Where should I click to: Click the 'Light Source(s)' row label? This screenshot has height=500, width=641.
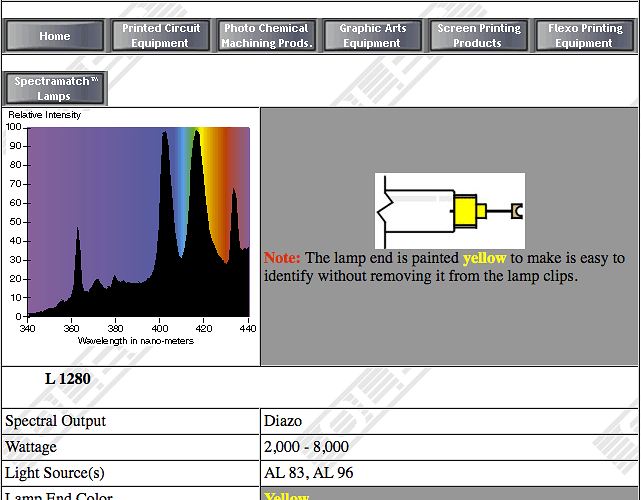pyautogui.click(x=55, y=473)
